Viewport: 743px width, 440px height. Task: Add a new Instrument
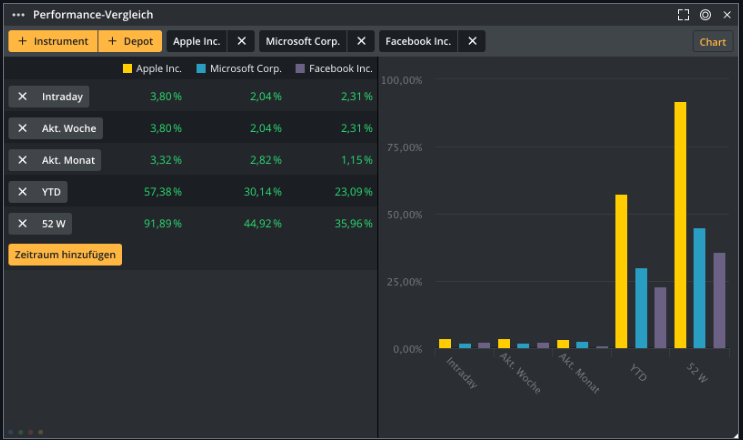point(53,41)
